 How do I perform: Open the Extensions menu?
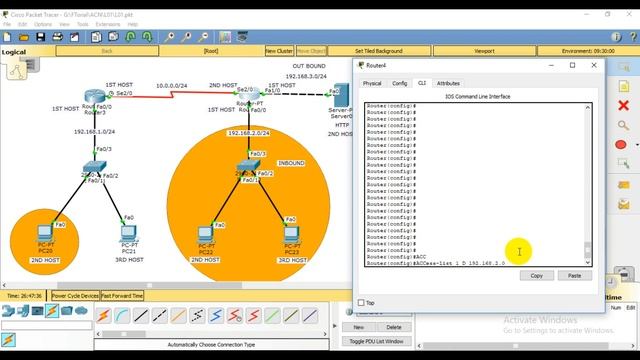[x=108, y=24]
